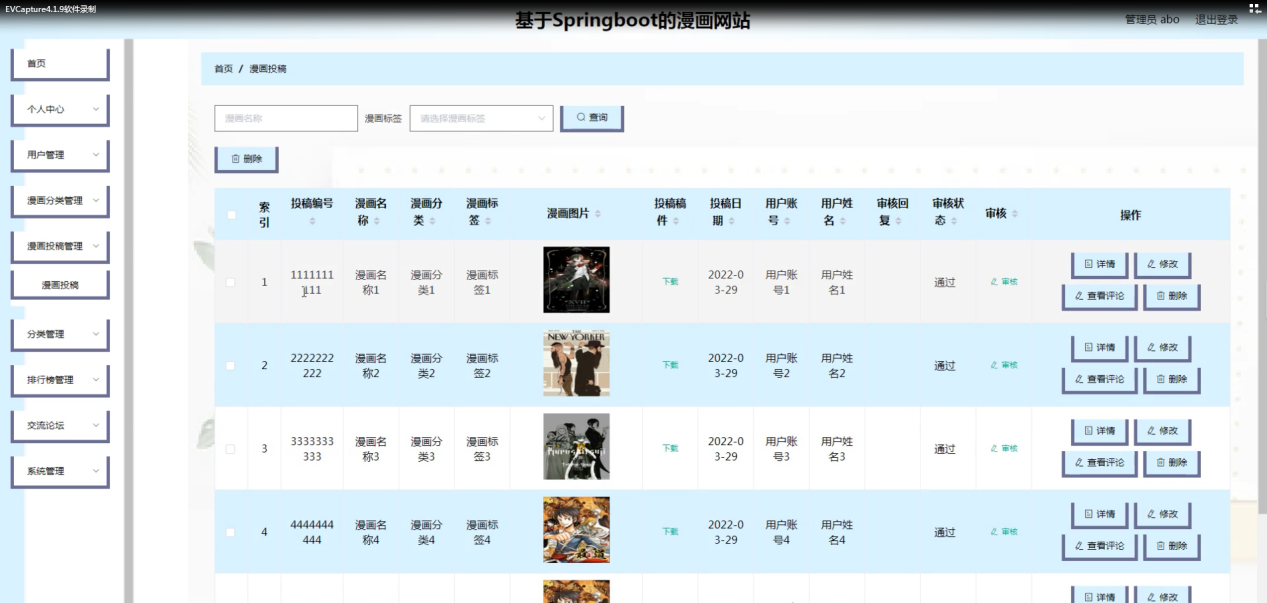Sort by the 投稿日期 column sort icon

click(x=733, y=223)
